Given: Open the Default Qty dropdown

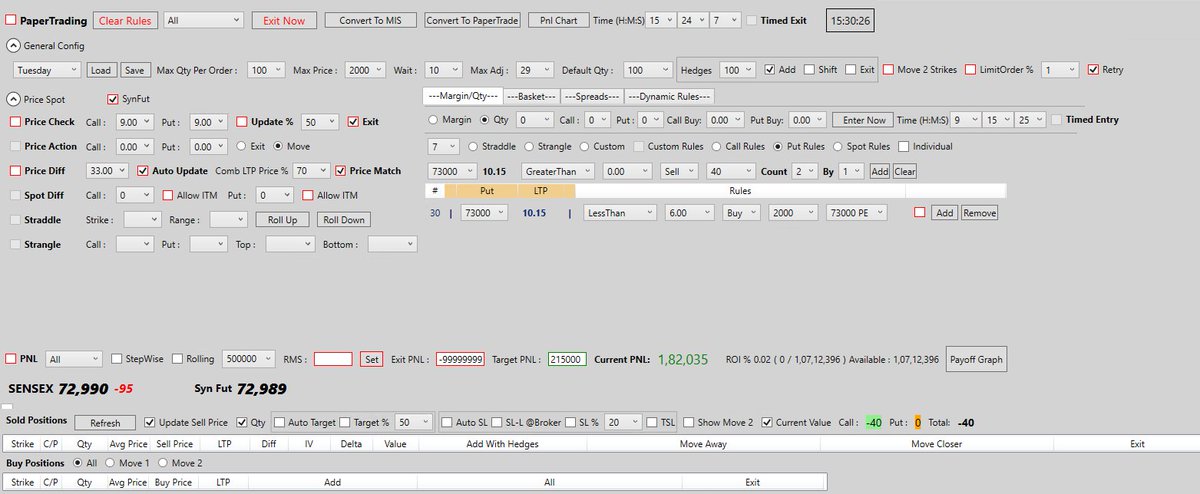Looking at the screenshot, I should tap(648, 70).
